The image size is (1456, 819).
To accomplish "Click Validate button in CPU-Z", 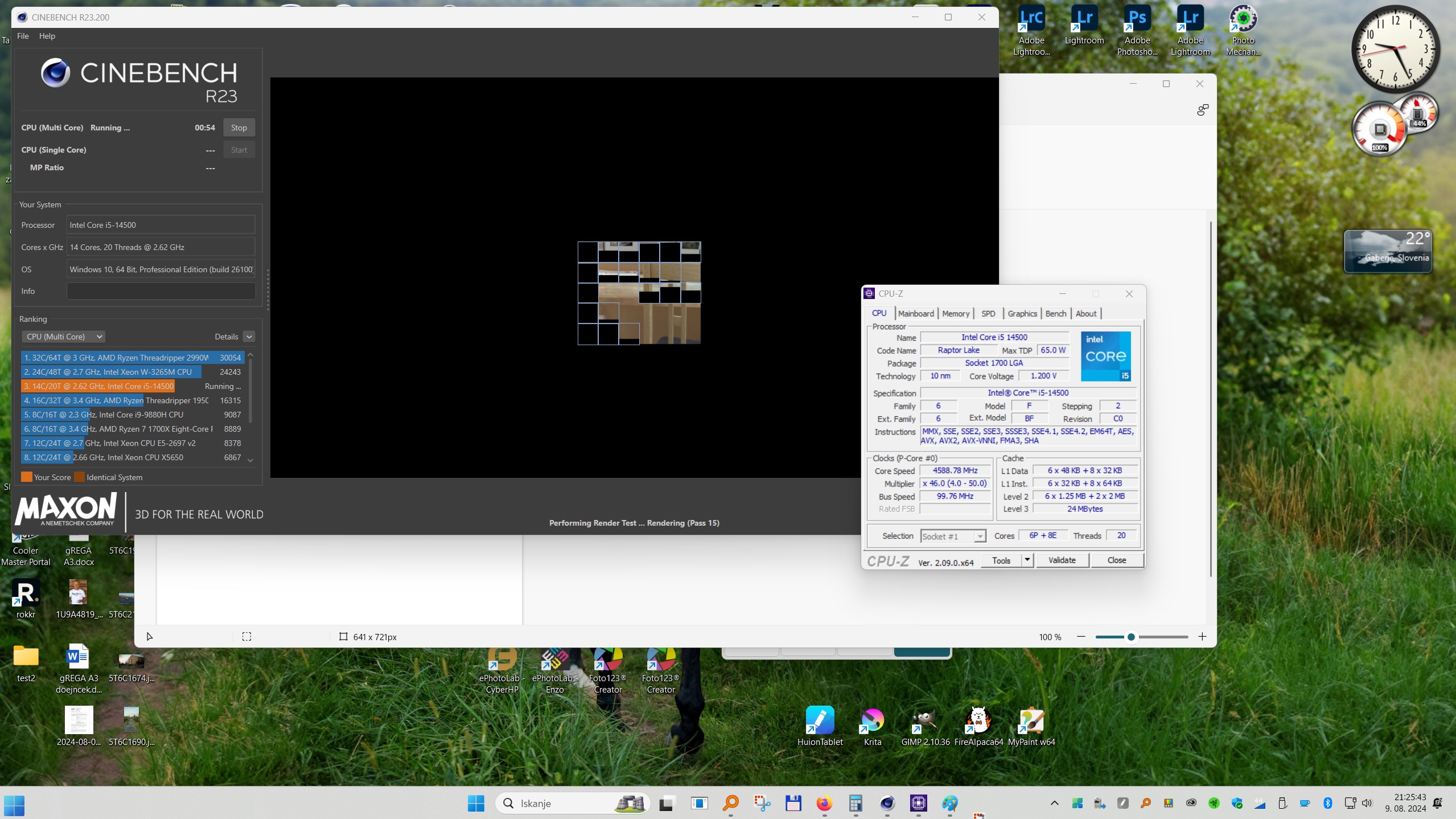I will point(1062,560).
